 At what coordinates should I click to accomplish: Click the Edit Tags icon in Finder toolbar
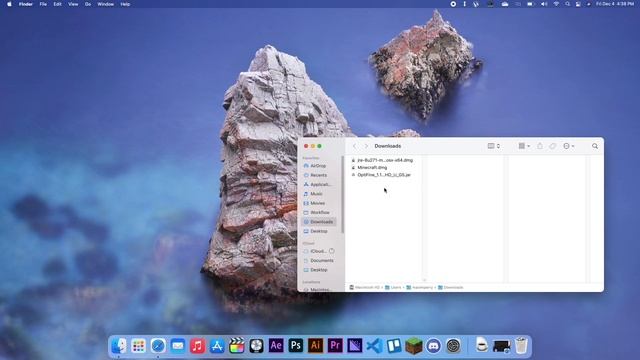click(552, 146)
